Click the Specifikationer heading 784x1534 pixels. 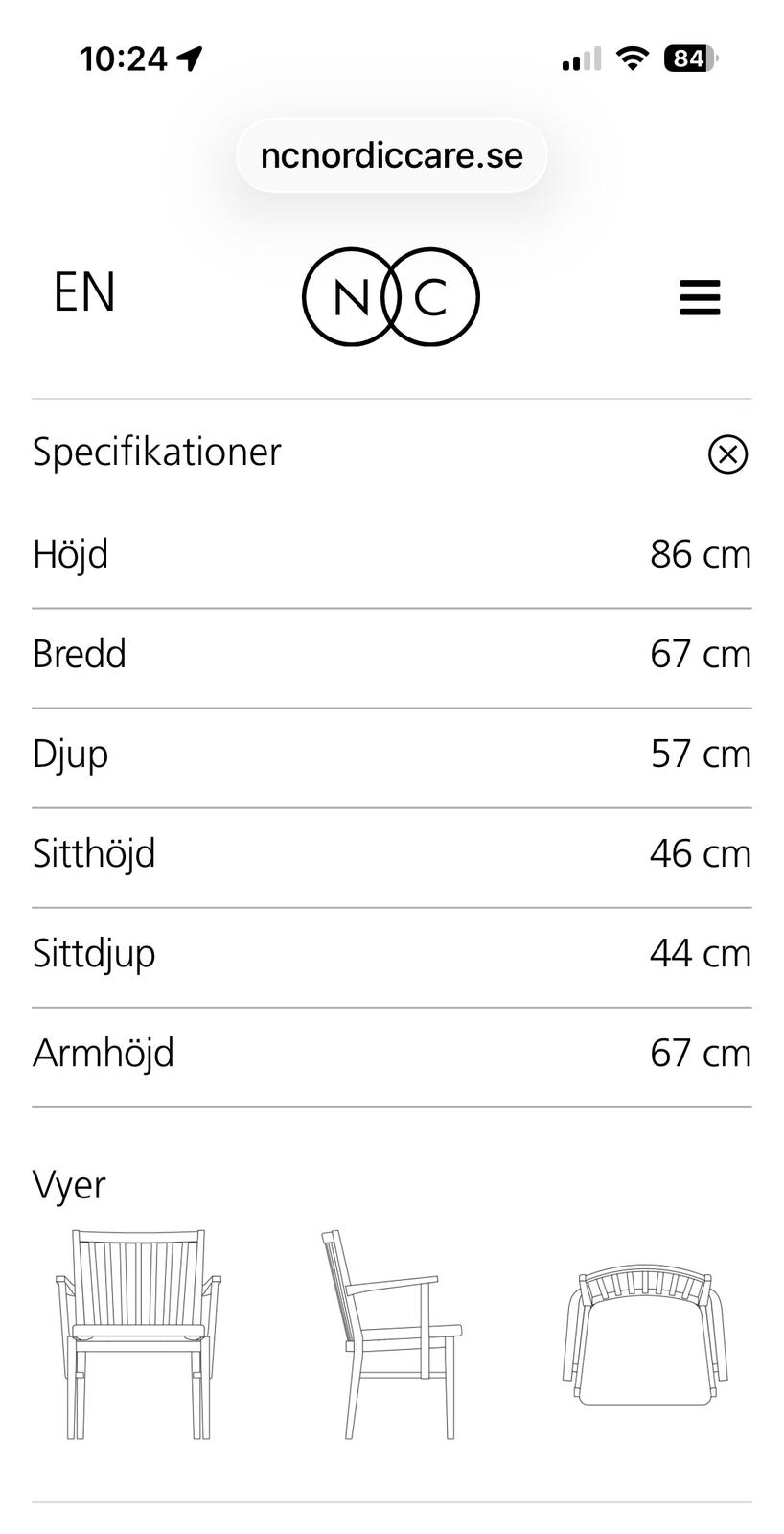point(157,452)
